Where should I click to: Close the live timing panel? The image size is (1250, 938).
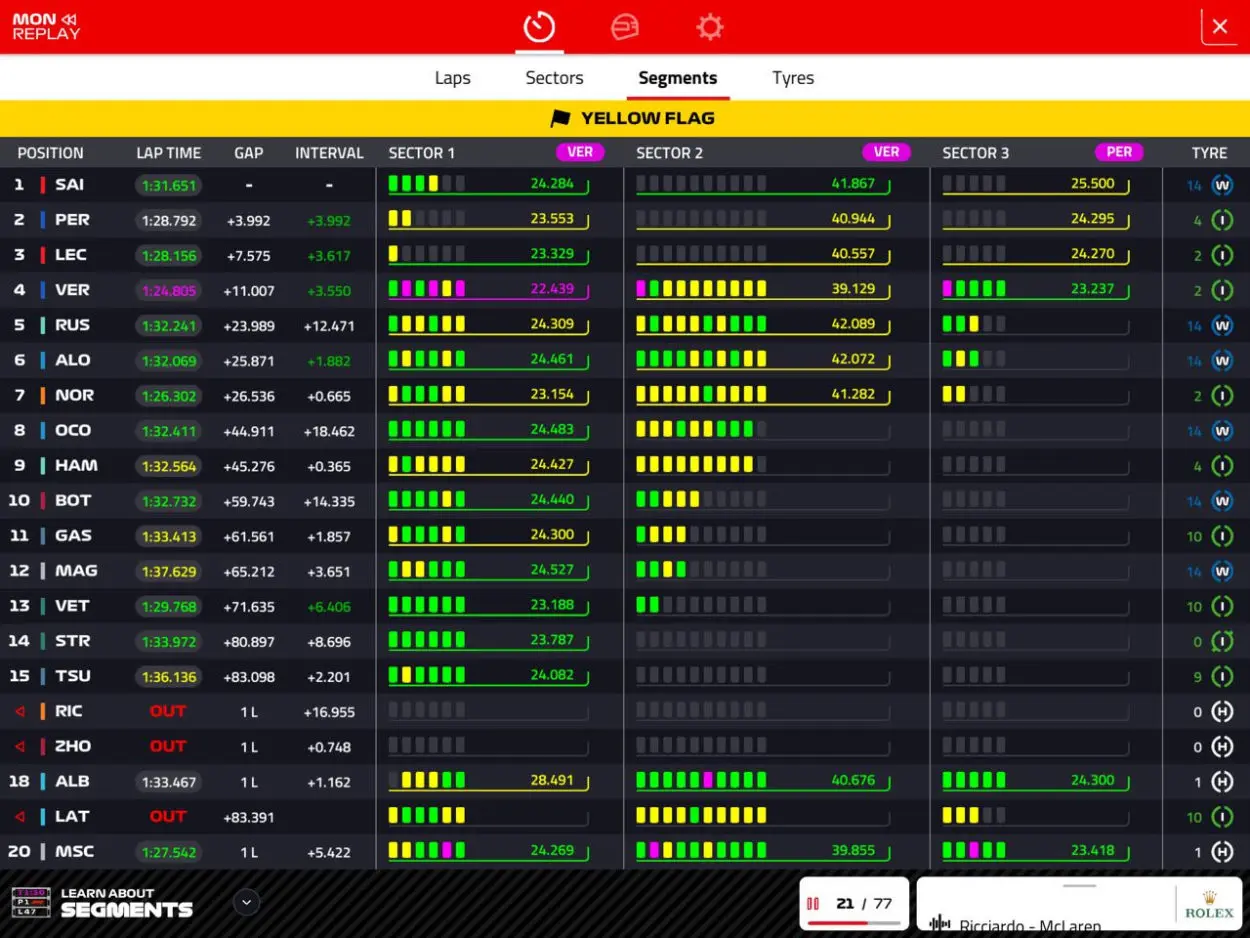coord(1220,27)
